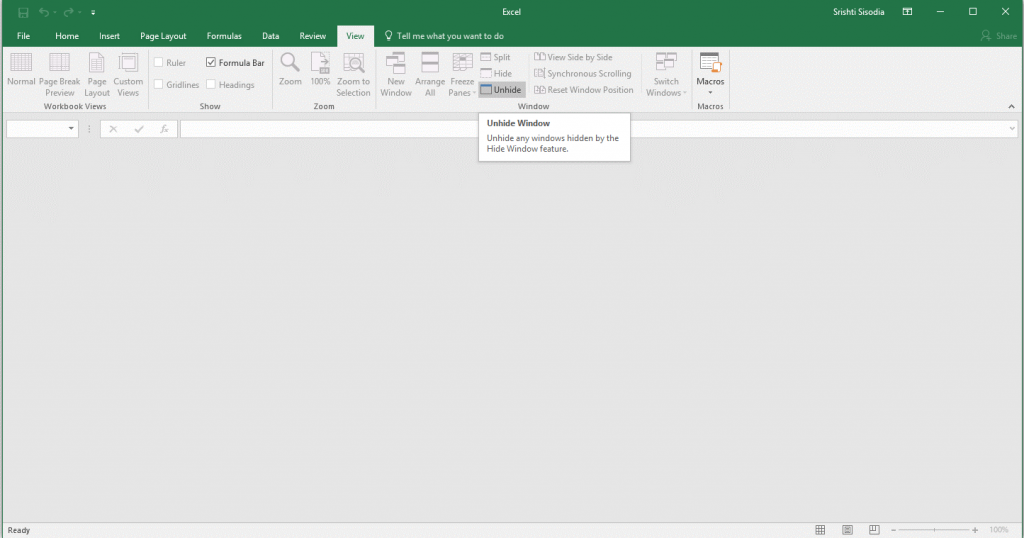Open the File menu
This screenshot has height=538, width=1024.
24,36
